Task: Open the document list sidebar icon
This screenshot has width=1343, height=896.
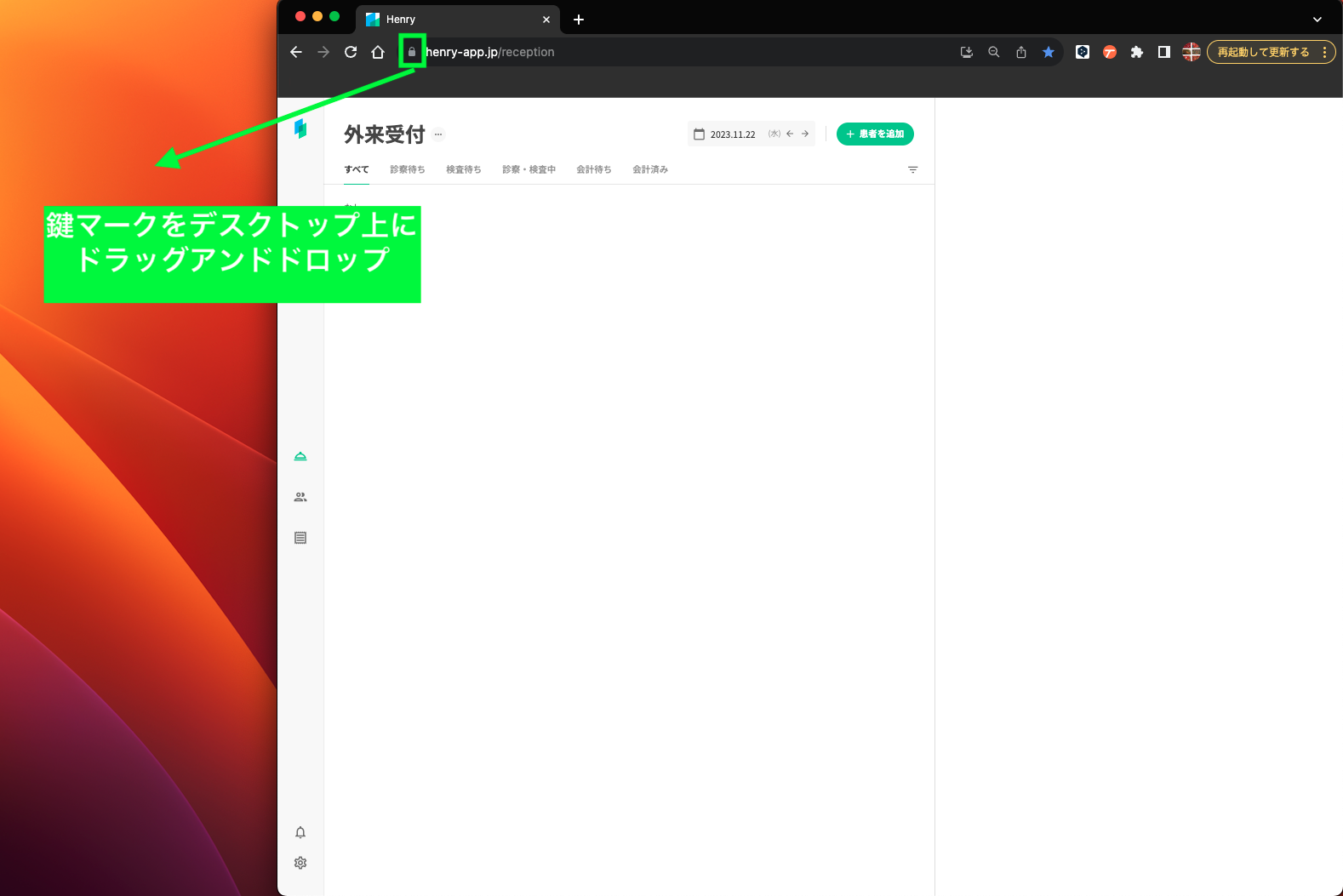Action: pyautogui.click(x=300, y=538)
